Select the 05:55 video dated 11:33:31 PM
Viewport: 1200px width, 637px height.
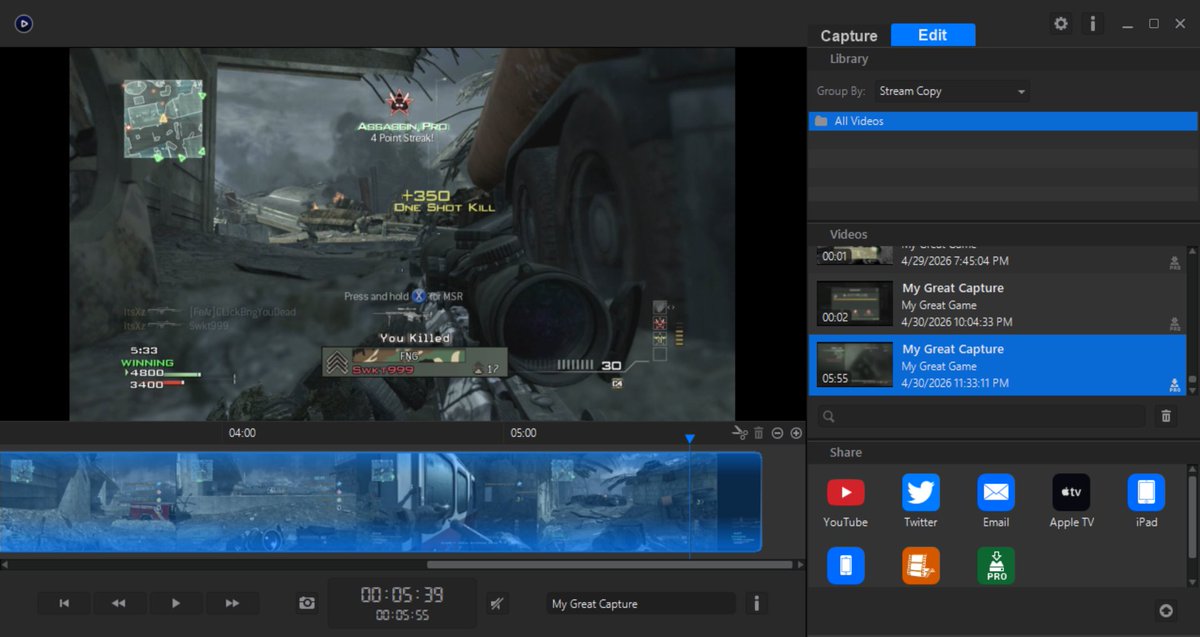point(998,366)
